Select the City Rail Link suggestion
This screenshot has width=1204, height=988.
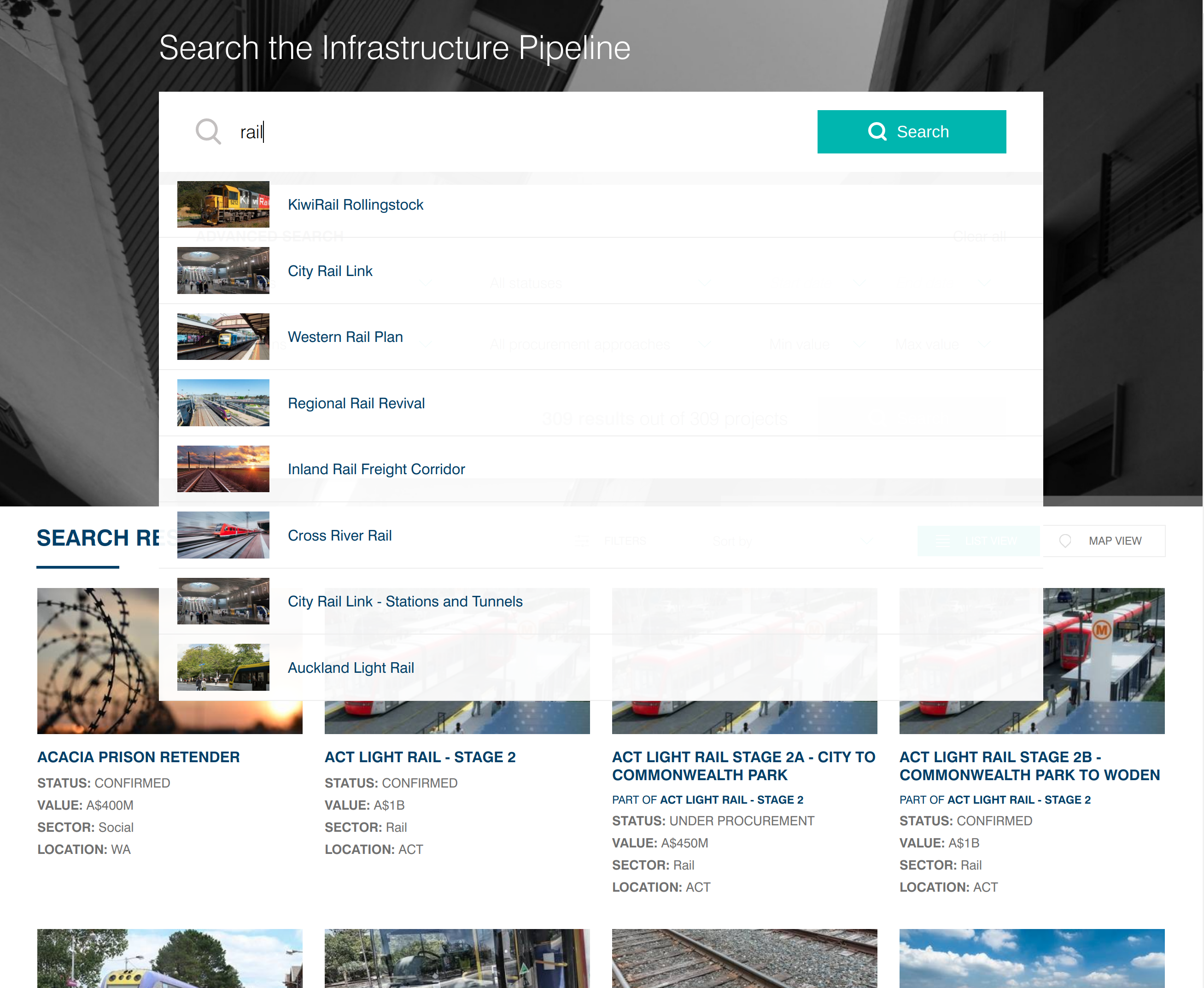pos(330,271)
